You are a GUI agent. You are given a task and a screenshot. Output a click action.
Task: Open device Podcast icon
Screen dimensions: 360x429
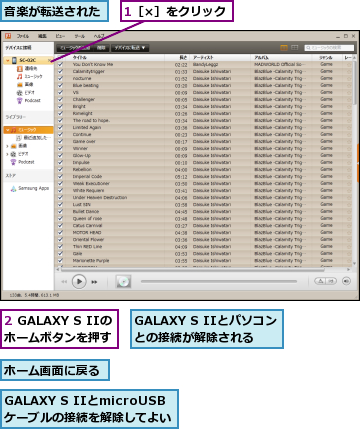(20, 100)
